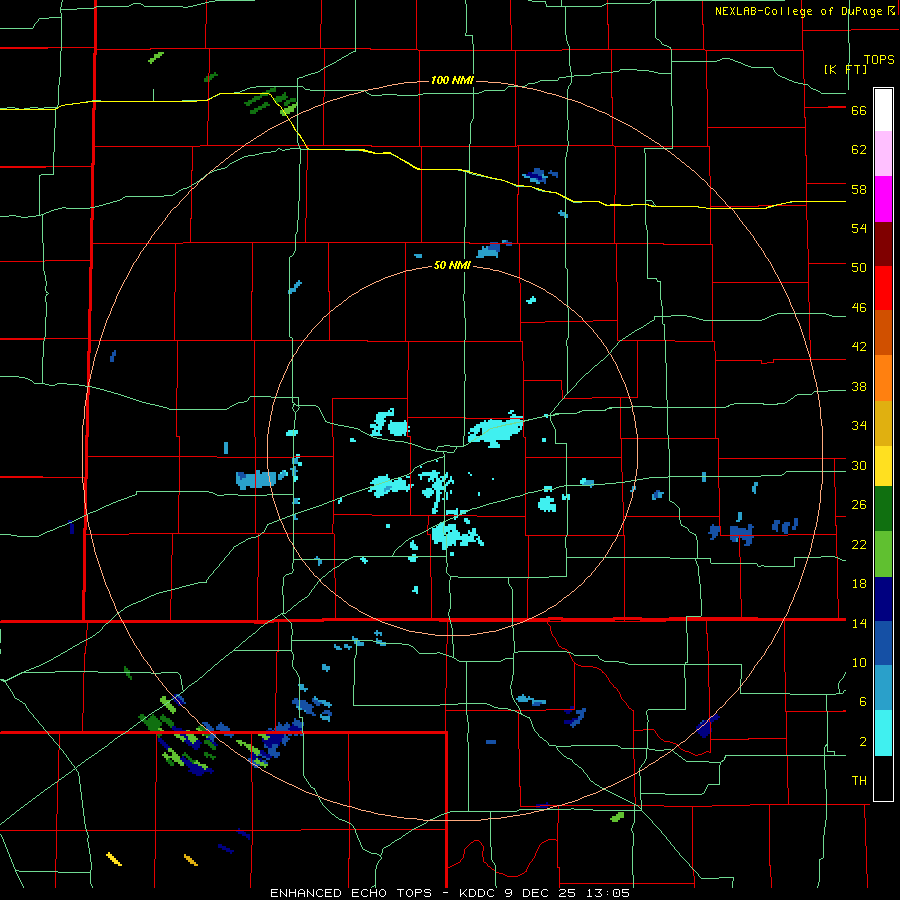The height and width of the screenshot is (900, 900).
Task: Click the legend value '58'
Action: coord(859,189)
